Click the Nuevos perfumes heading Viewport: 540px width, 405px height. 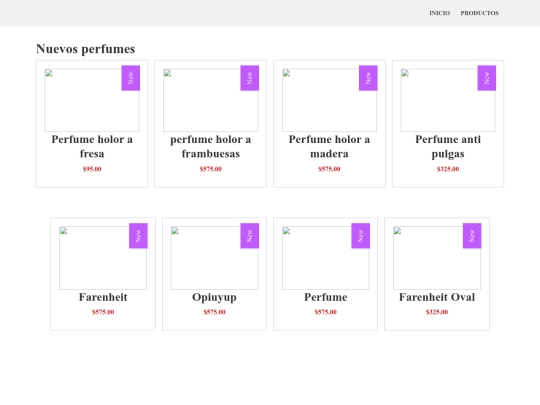coord(85,49)
